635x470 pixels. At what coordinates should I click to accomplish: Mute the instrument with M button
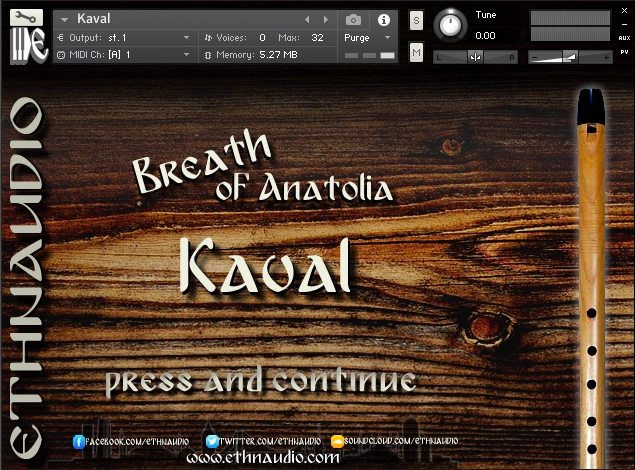point(416,52)
